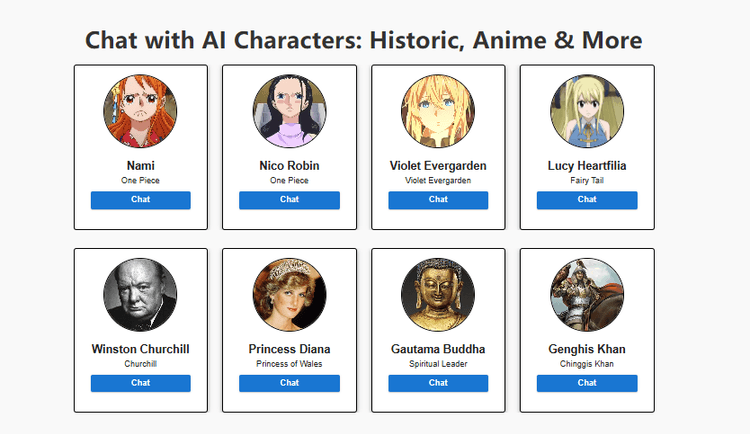Click the "Nico Robin" name text
This screenshot has height=434, width=750.
click(289, 165)
